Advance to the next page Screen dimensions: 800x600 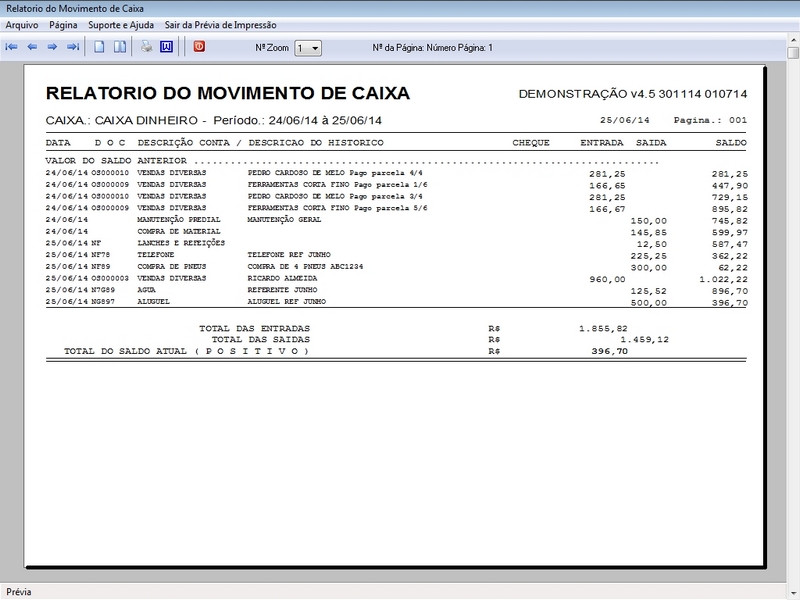[x=52, y=47]
